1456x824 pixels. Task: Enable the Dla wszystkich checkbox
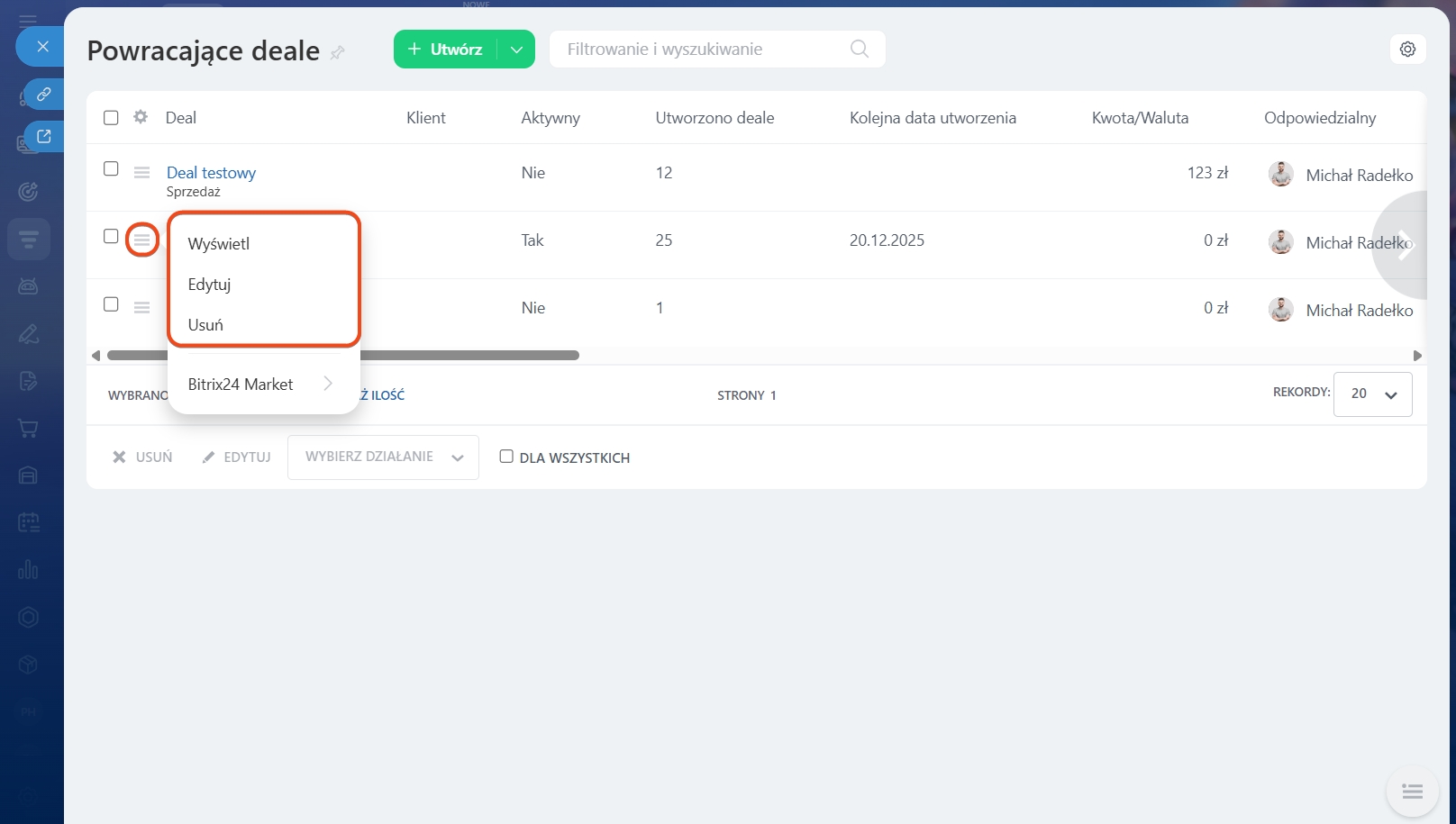(506, 457)
